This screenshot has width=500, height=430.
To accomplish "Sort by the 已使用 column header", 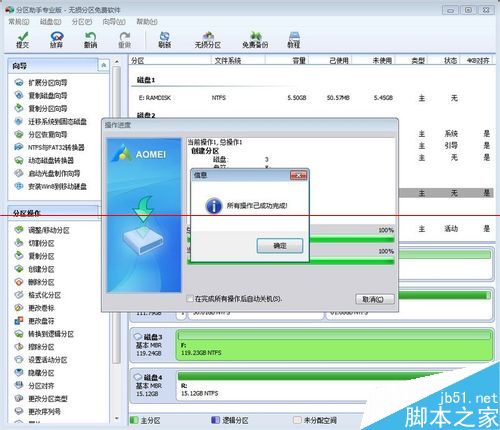I will pyautogui.click(x=330, y=61).
